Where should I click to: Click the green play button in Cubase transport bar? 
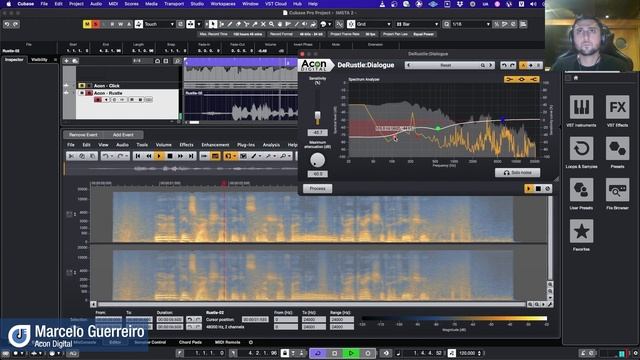[x=351, y=353]
